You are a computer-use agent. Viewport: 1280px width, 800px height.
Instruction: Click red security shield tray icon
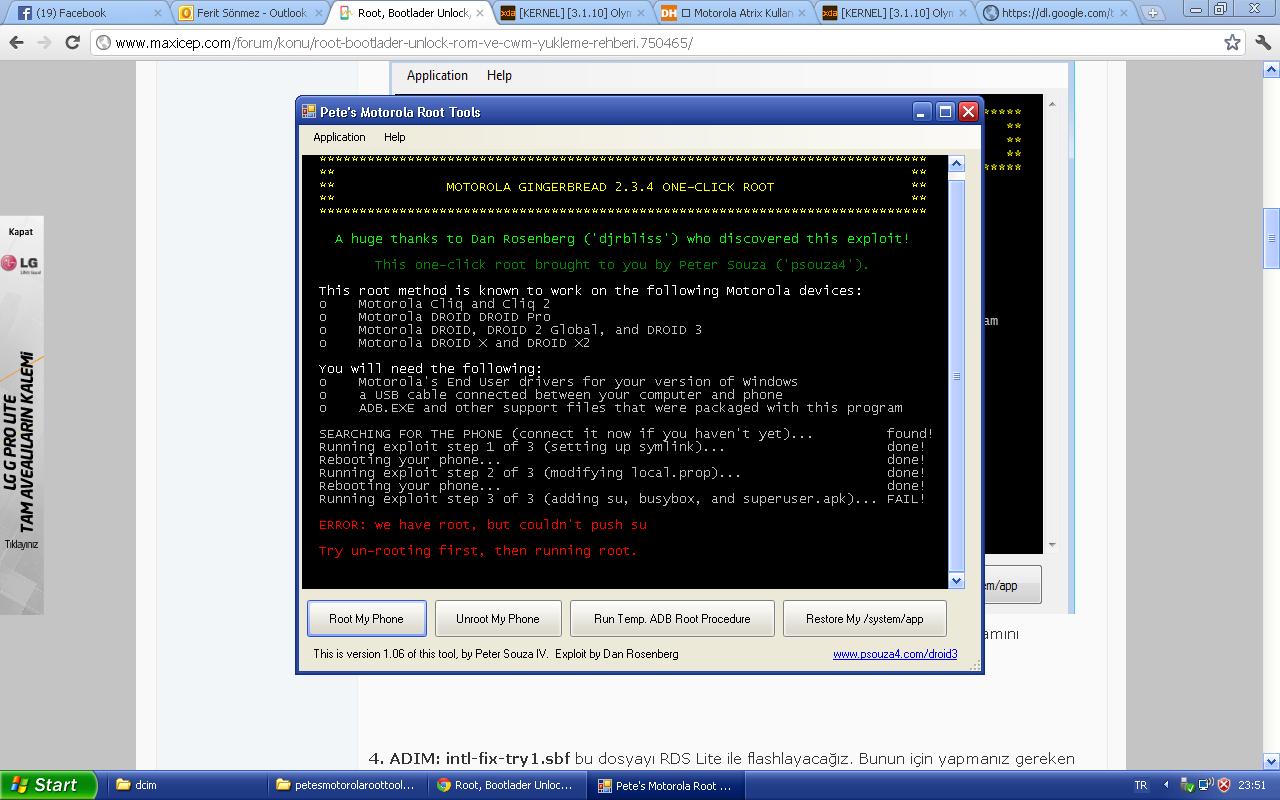(1224, 785)
